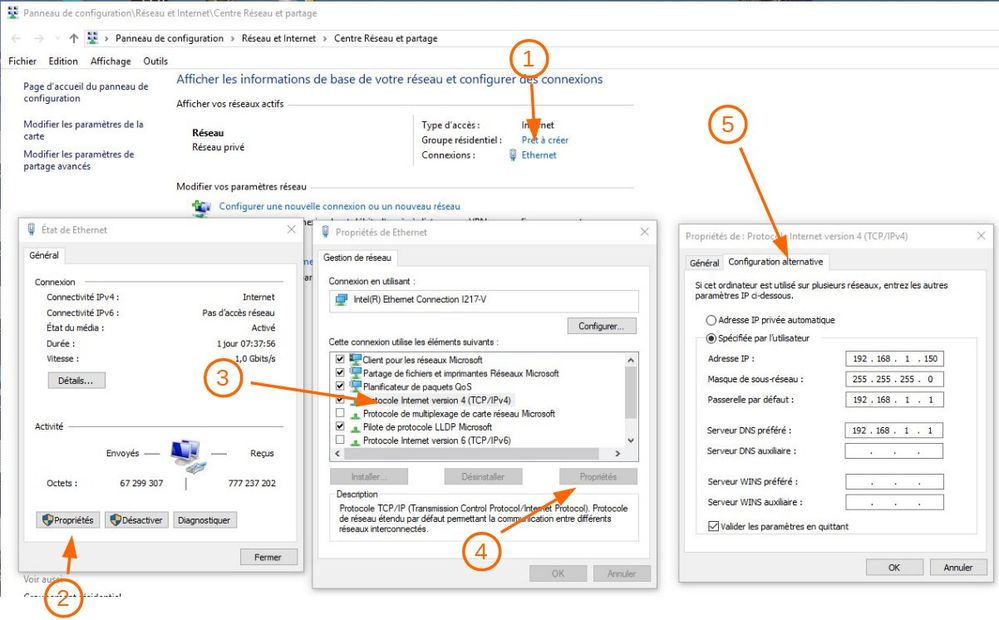This screenshot has height=620, width=999.
Task: Go back using the back arrow
Action: point(17,38)
